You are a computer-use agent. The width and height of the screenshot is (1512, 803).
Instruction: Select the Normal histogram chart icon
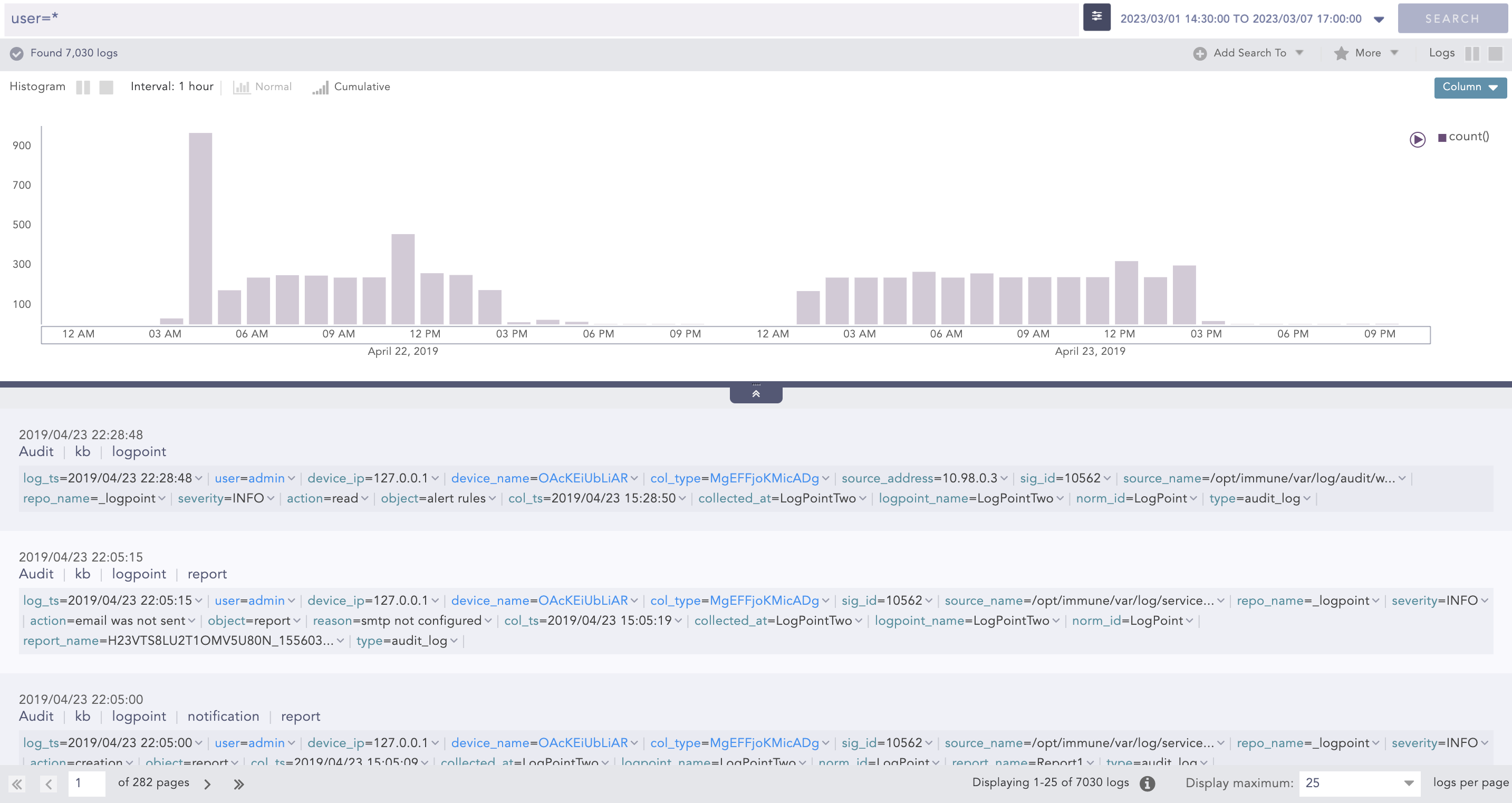[242, 86]
